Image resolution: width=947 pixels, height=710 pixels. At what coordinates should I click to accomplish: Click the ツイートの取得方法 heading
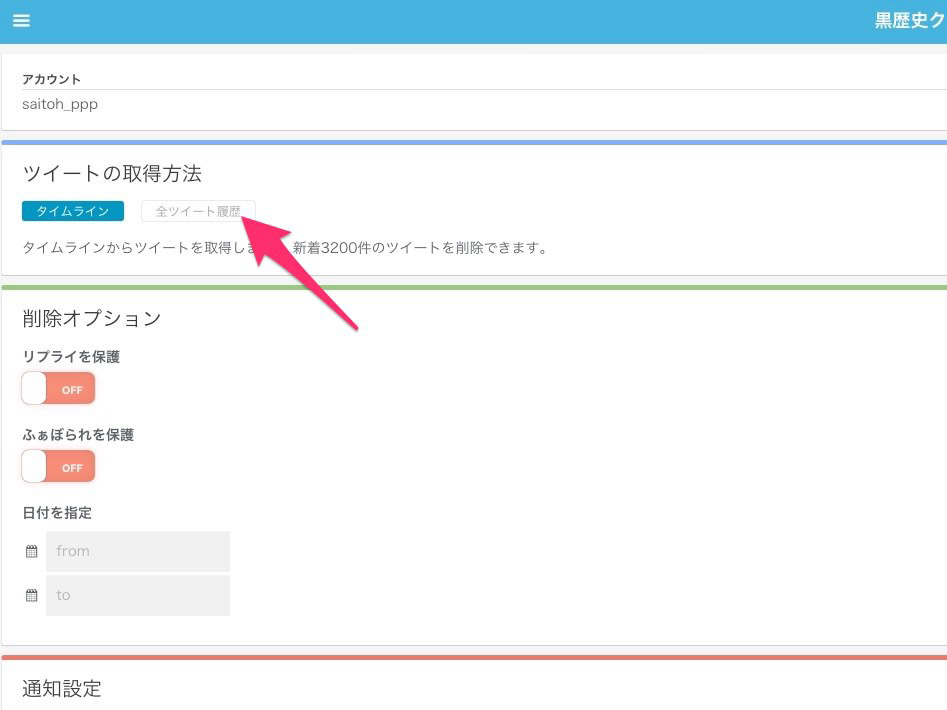pos(112,174)
